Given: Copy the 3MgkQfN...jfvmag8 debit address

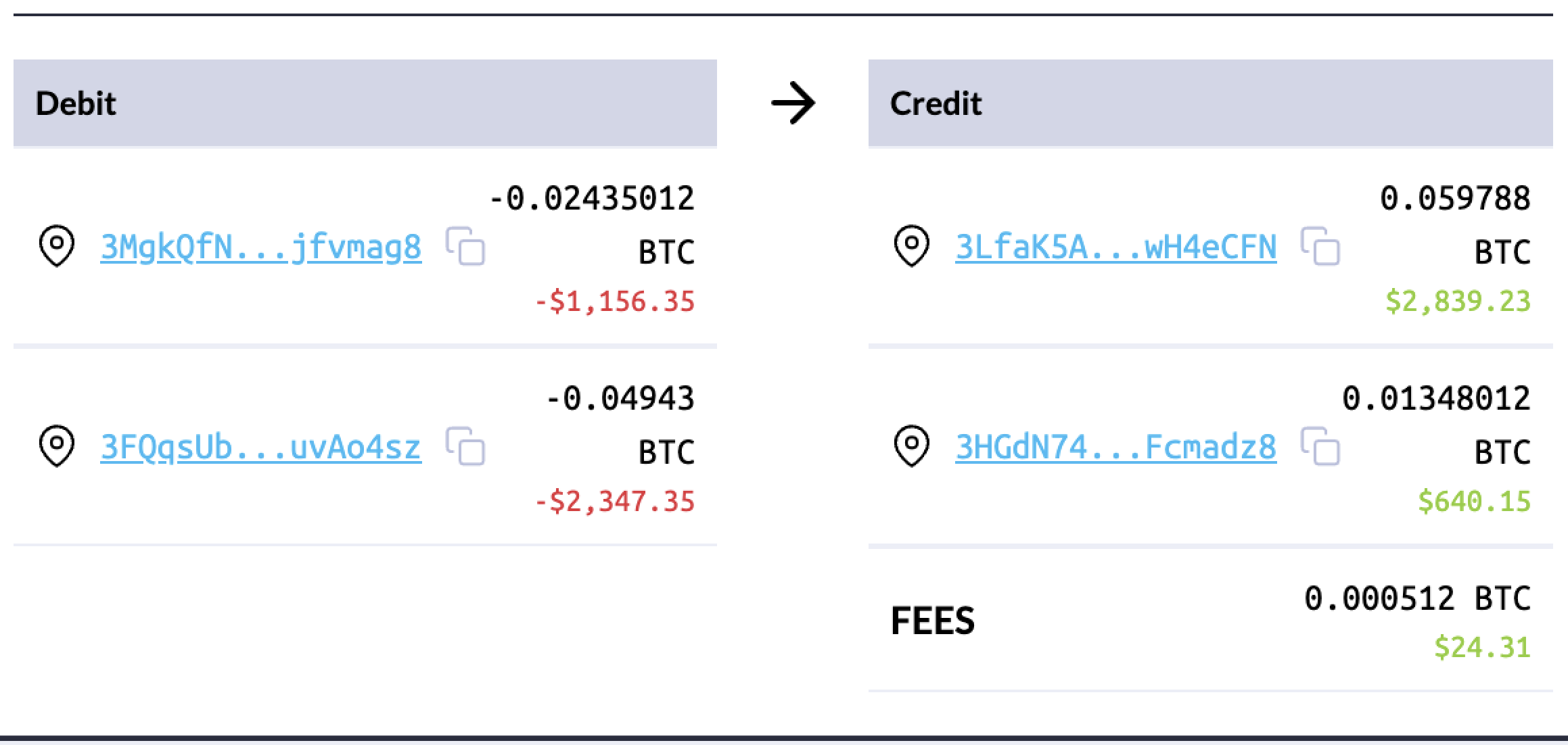Looking at the screenshot, I should pos(466,247).
